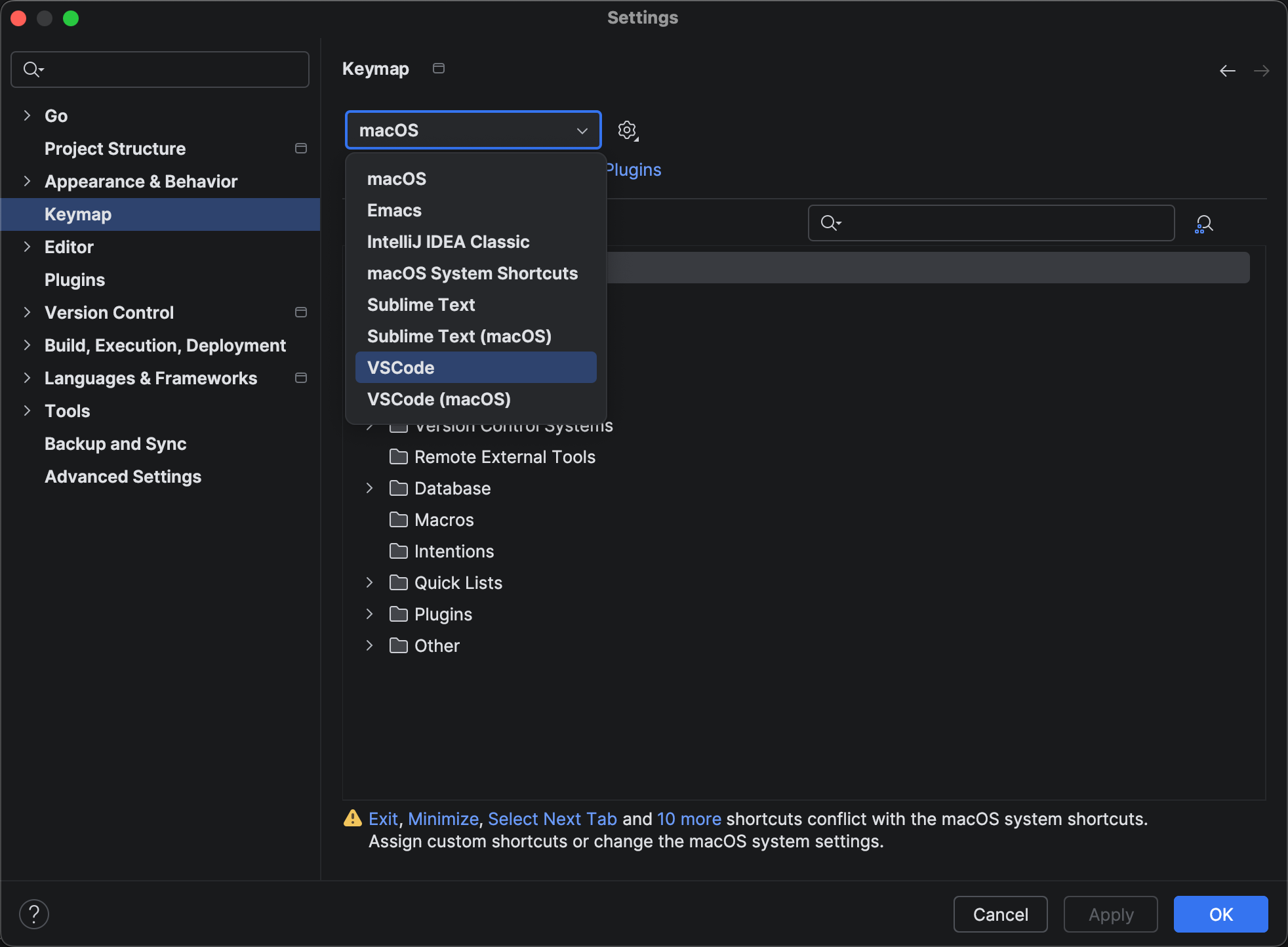Select the Emacs keymap option
1288x947 pixels.
coord(393,210)
